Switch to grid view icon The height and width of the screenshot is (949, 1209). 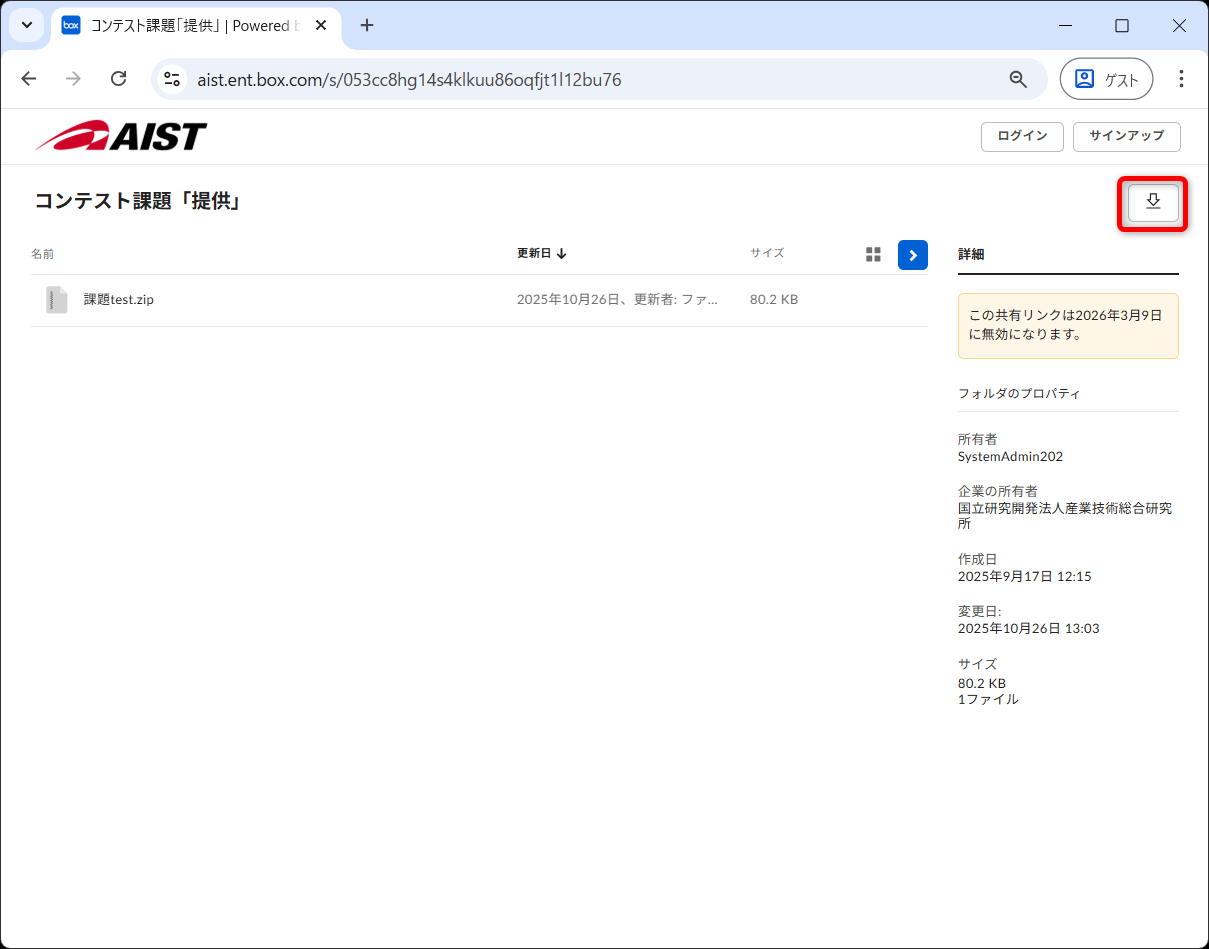873,255
